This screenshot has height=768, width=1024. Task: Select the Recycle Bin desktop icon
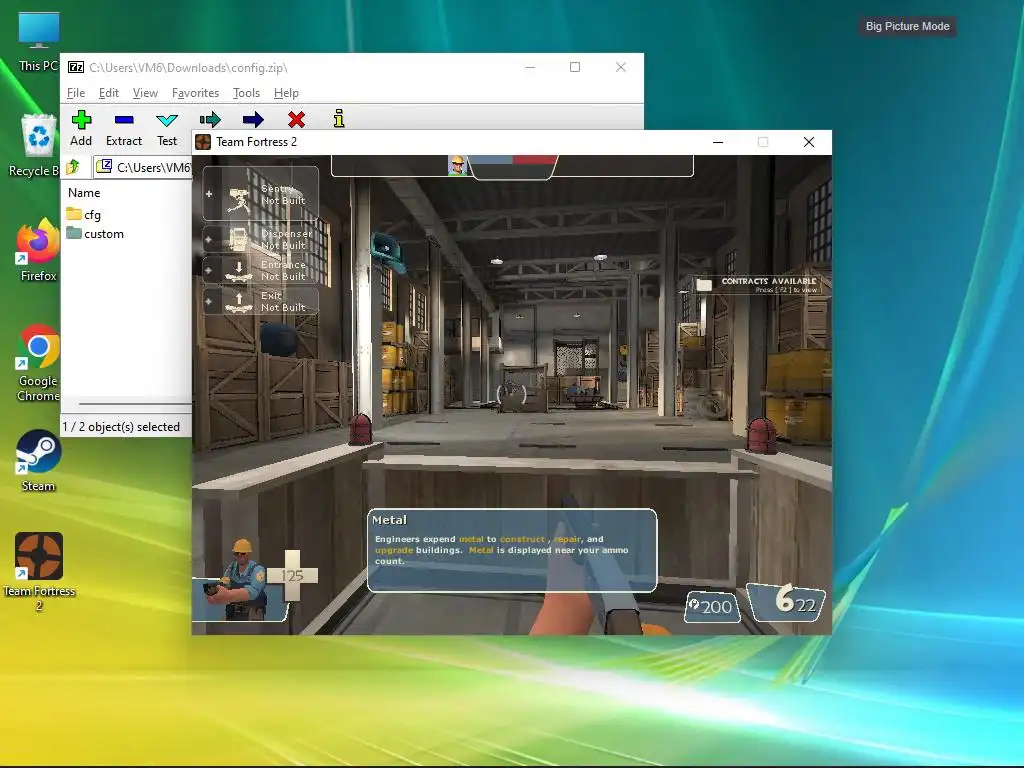coord(37,145)
